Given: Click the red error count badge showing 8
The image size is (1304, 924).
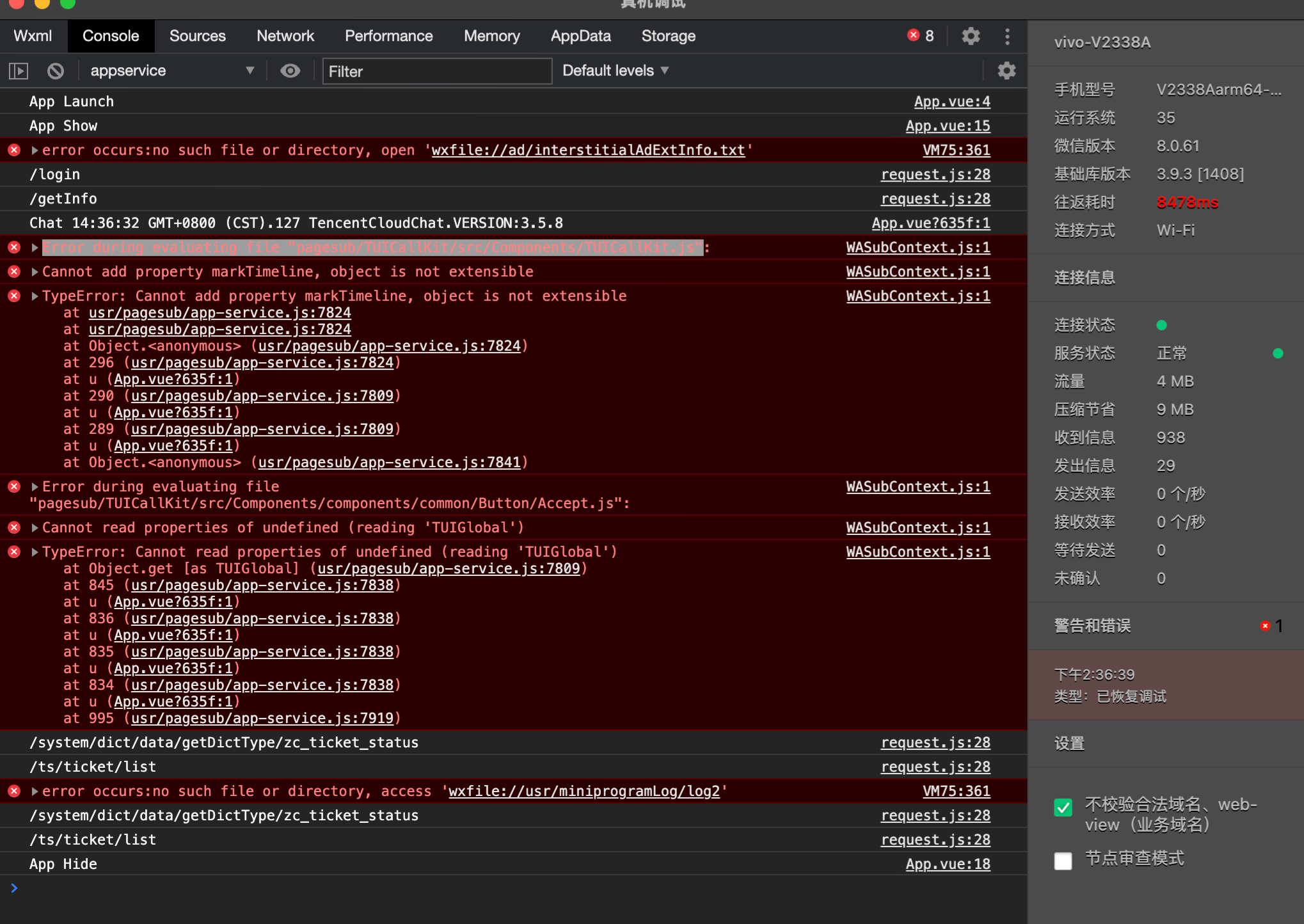Looking at the screenshot, I should pos(920,36).
